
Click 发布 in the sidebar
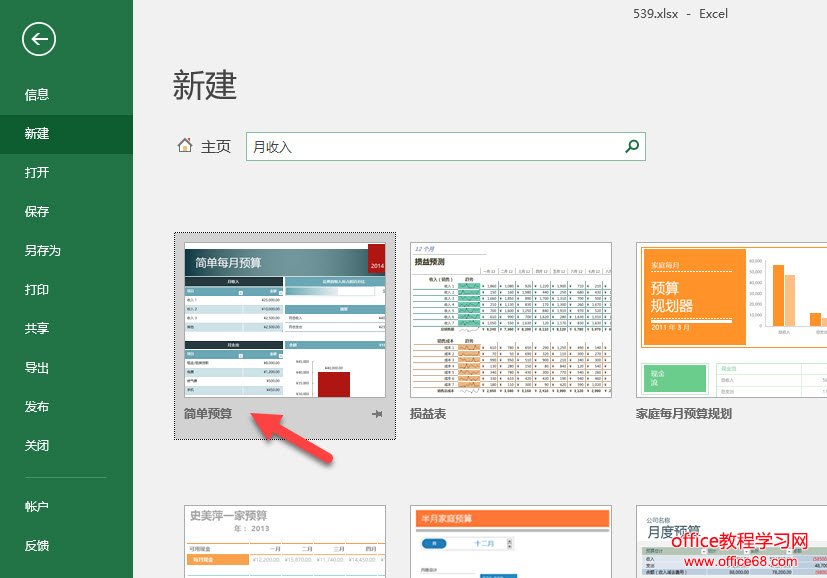coord(37,407)
